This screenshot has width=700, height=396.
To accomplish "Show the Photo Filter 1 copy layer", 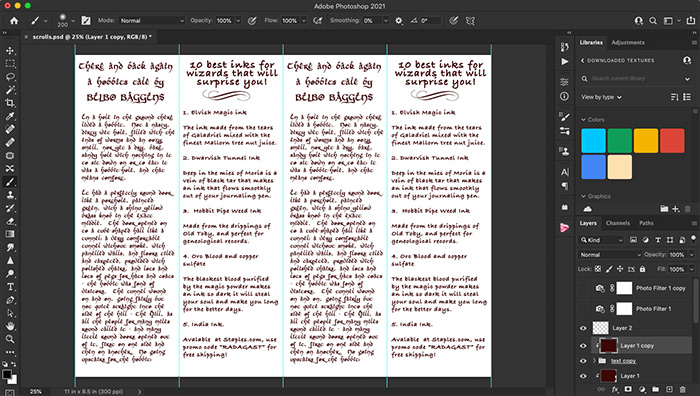I will coord(583,288).
